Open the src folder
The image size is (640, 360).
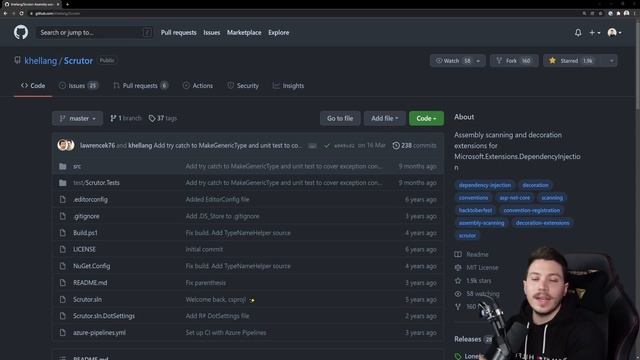pos(77,167)
